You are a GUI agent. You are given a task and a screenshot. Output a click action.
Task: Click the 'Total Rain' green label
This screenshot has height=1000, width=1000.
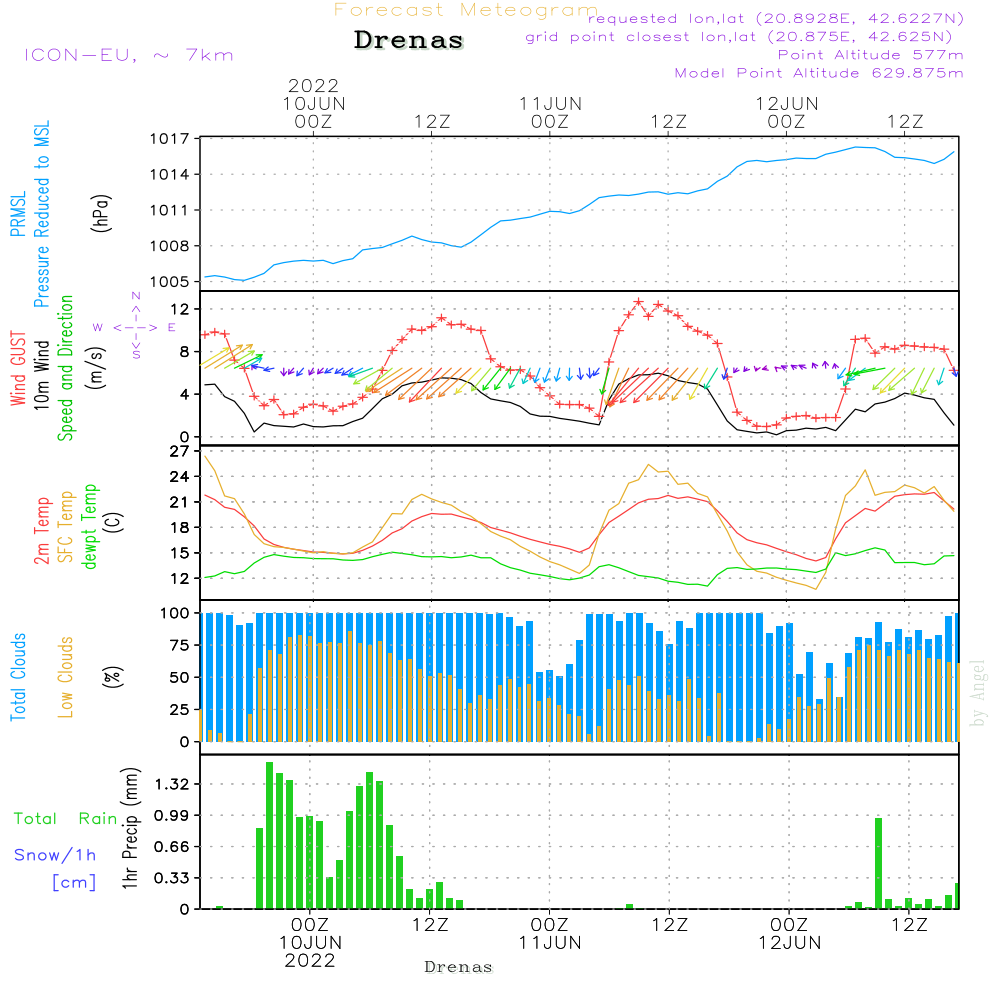pyautogui.click(x=66, y=819)
